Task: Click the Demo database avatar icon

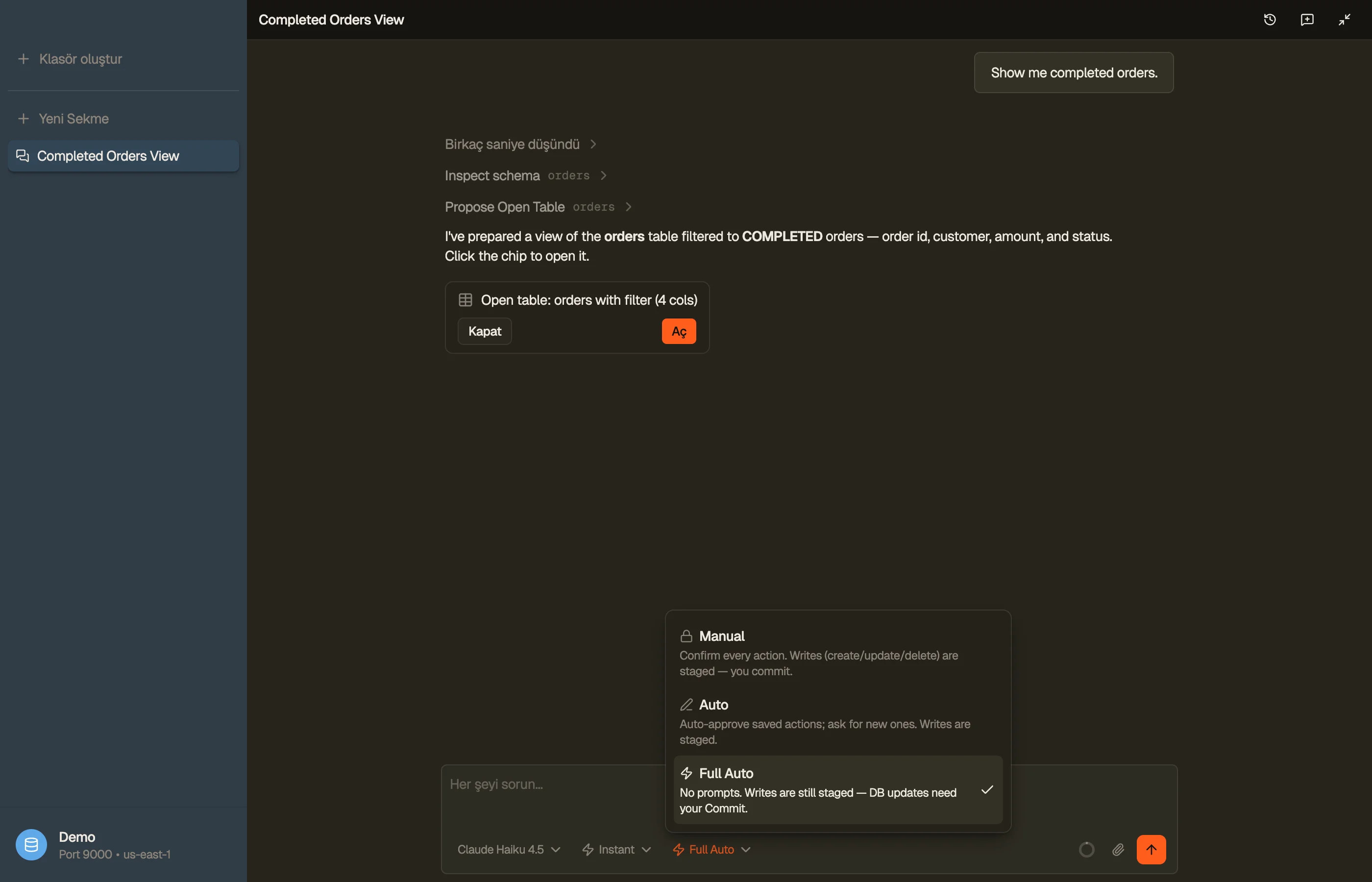Action: (31, 844)
